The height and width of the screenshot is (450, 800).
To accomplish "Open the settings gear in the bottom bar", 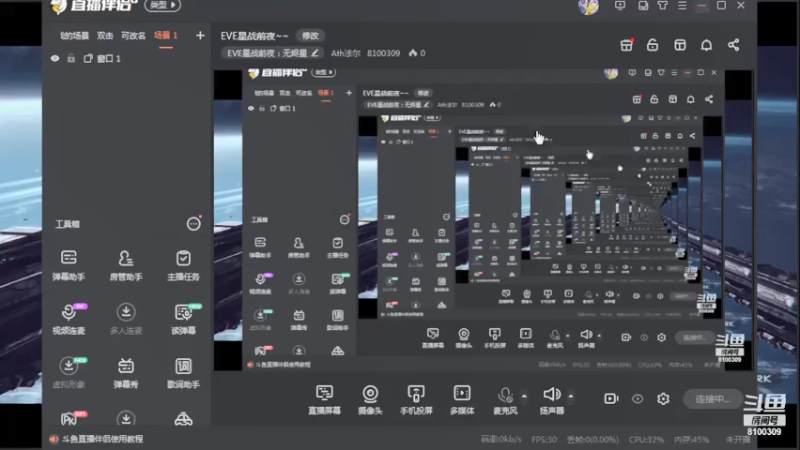I will pyautogui.click(x=663, y=398).
